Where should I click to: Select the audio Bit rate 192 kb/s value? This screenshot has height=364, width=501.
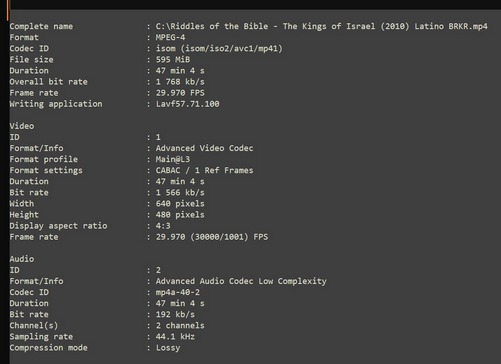click(x=175, y=314)
